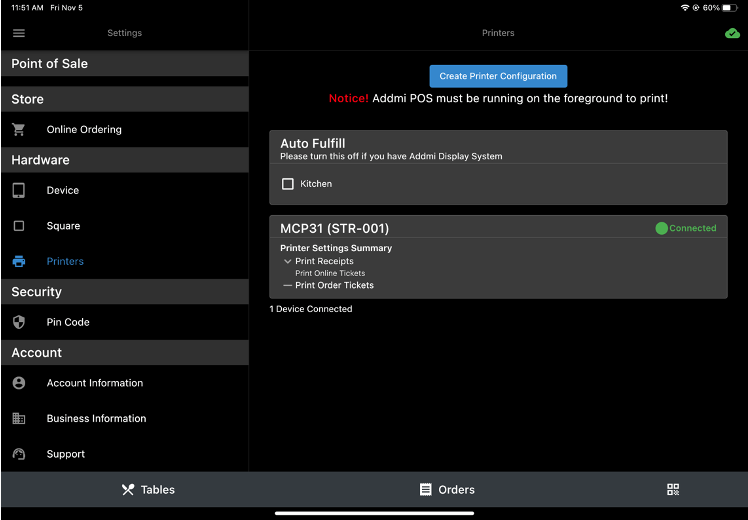Click the Account Information person icon
This screenshot has height=520, width=748.
coord(19,383)
